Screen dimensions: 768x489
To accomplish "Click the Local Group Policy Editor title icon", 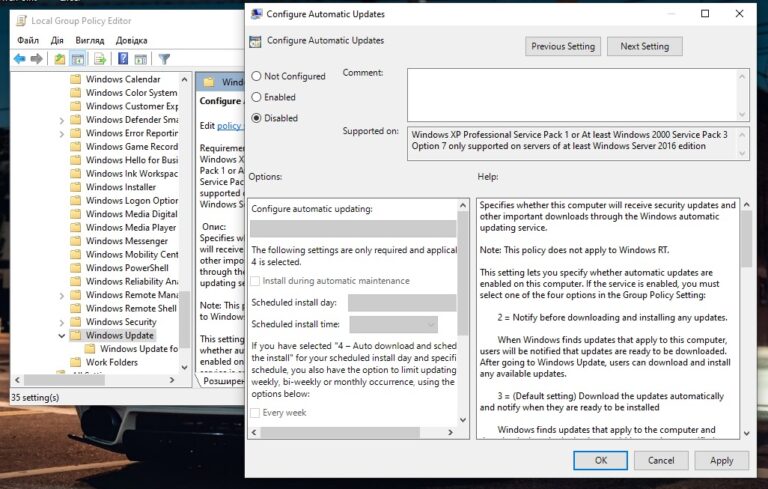I will coord(22,21).
